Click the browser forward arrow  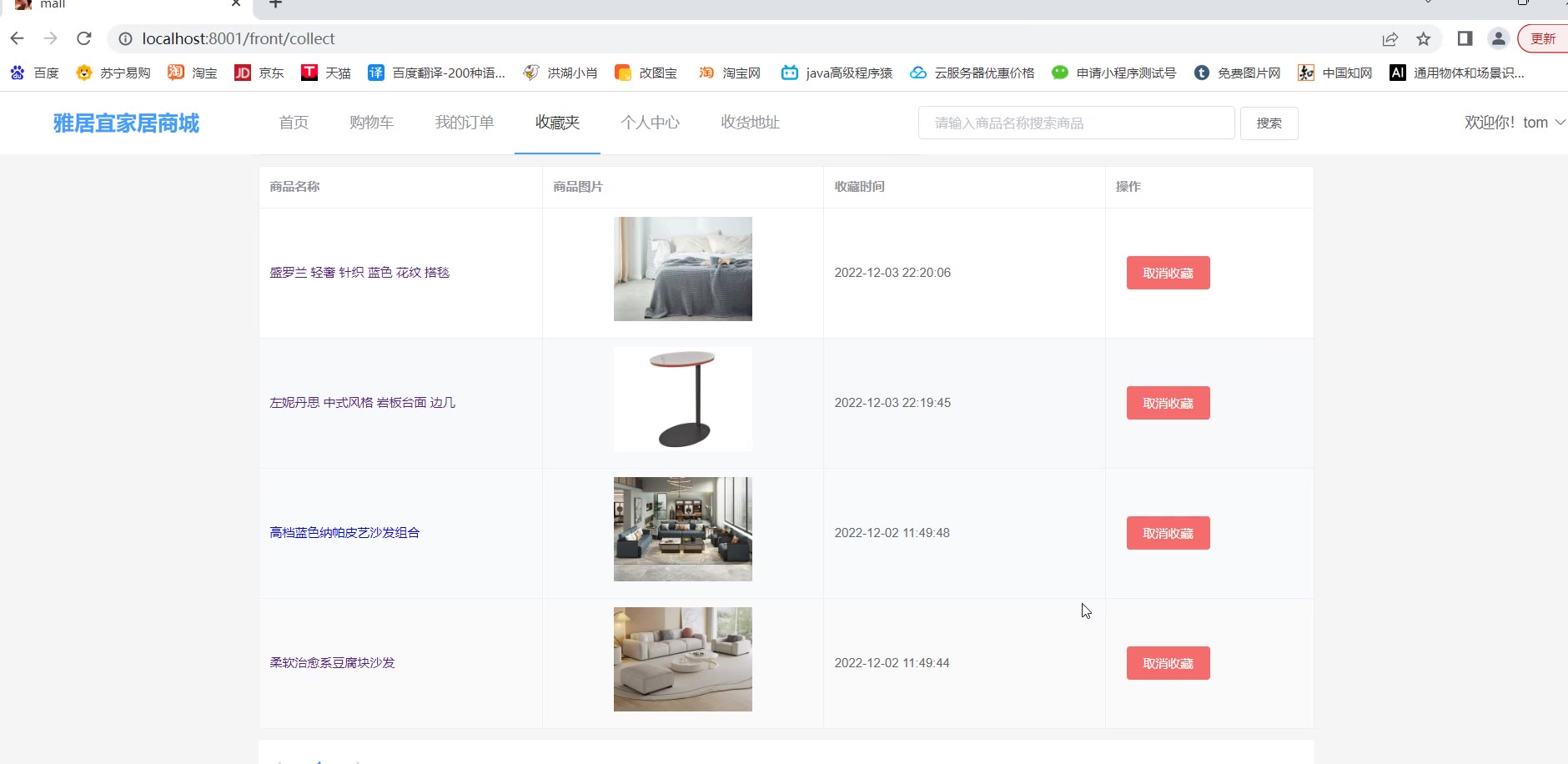pyautogui.click(x=50, y=38)
